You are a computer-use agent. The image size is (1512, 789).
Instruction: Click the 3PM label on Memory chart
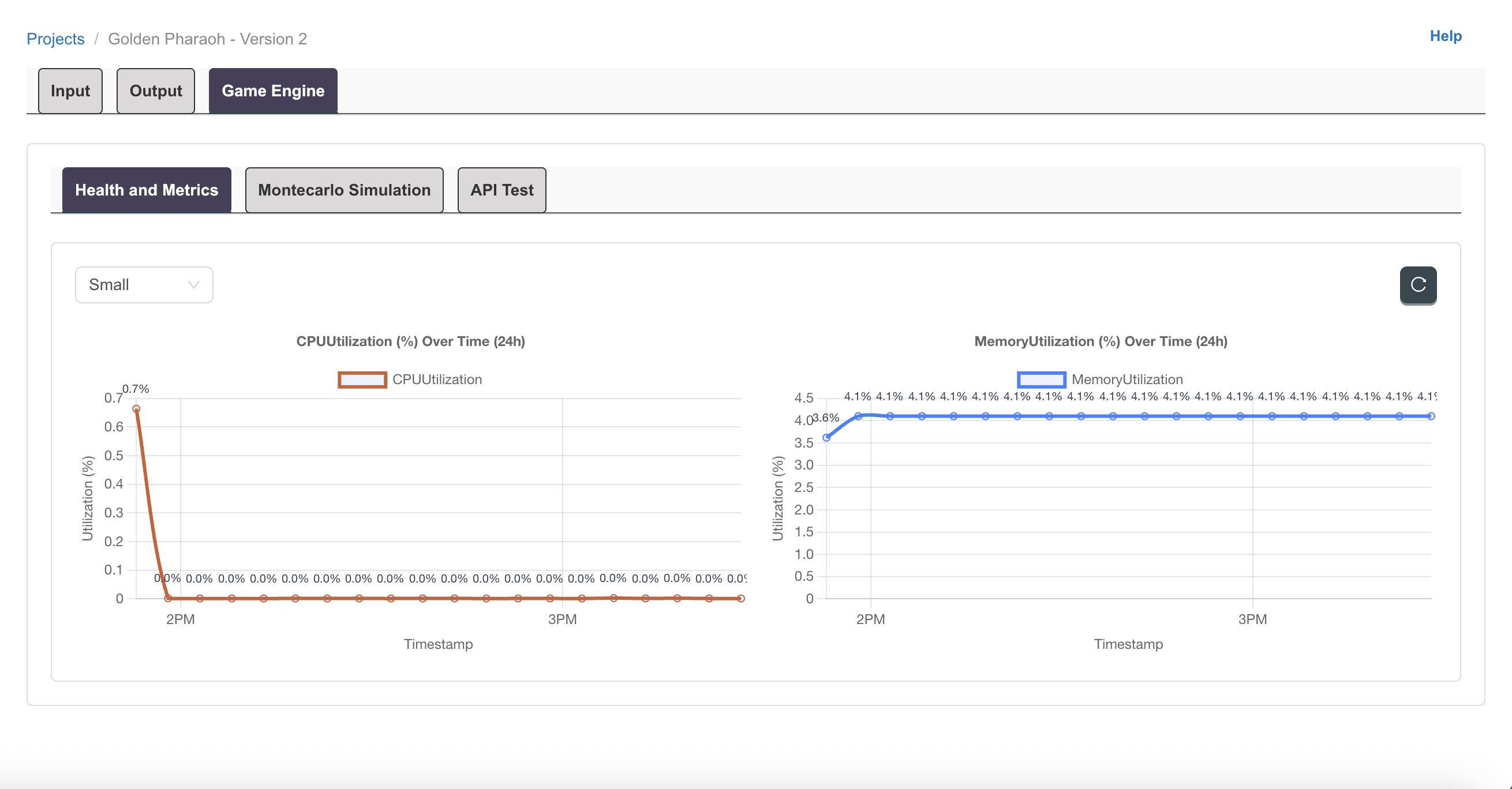[1252, 619]
